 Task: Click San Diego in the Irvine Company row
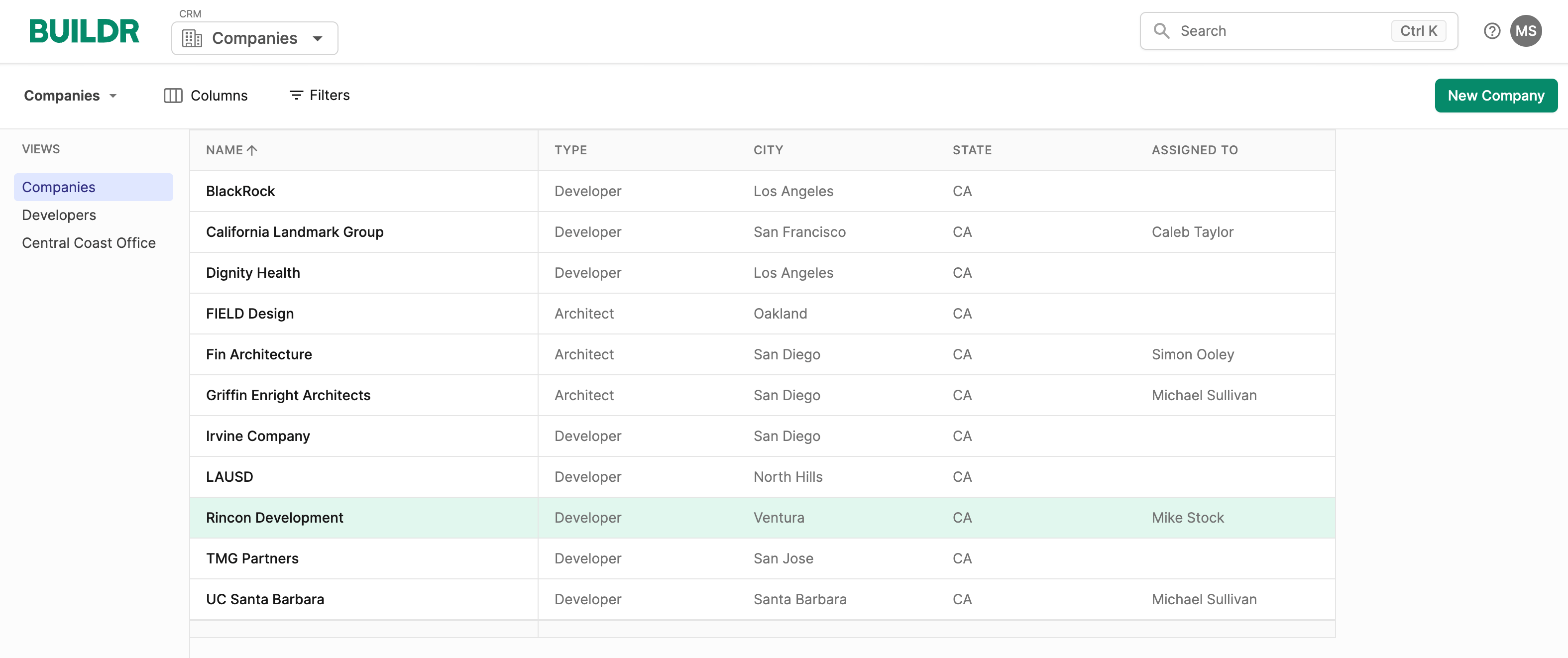click(x=786, y=436)
